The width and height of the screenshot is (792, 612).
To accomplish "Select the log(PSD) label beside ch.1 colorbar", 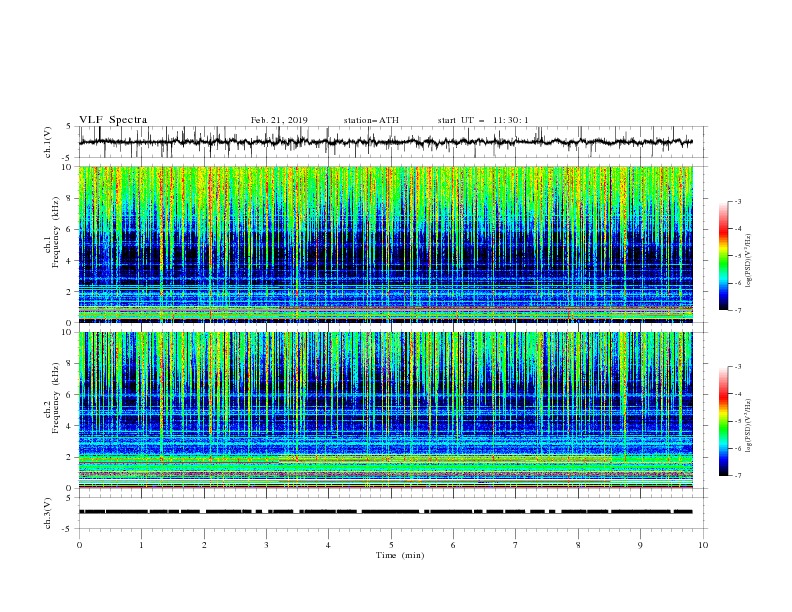I will (749, 261).
